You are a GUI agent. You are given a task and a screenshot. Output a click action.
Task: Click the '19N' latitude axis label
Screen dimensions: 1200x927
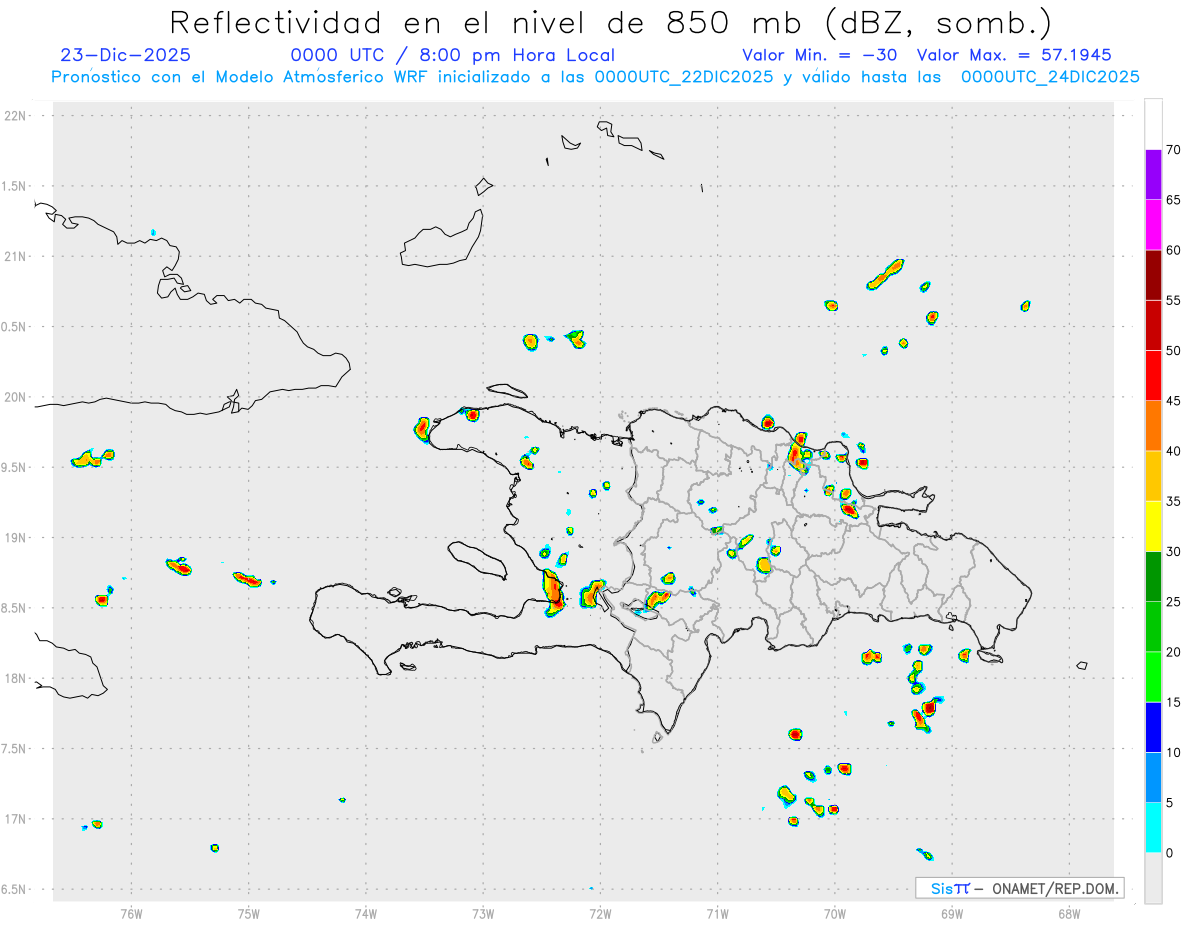point(17,537)
